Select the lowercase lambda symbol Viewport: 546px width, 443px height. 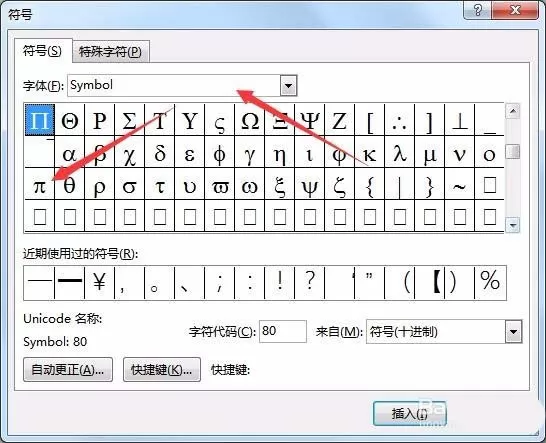click(400, 152)
